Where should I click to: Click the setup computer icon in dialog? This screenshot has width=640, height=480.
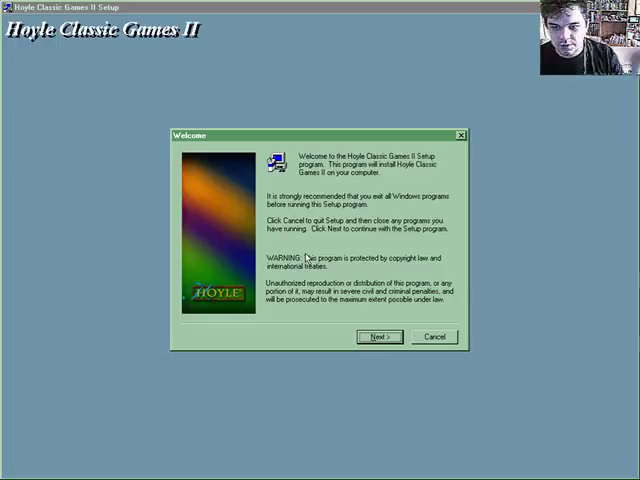(x=277, y=162)
